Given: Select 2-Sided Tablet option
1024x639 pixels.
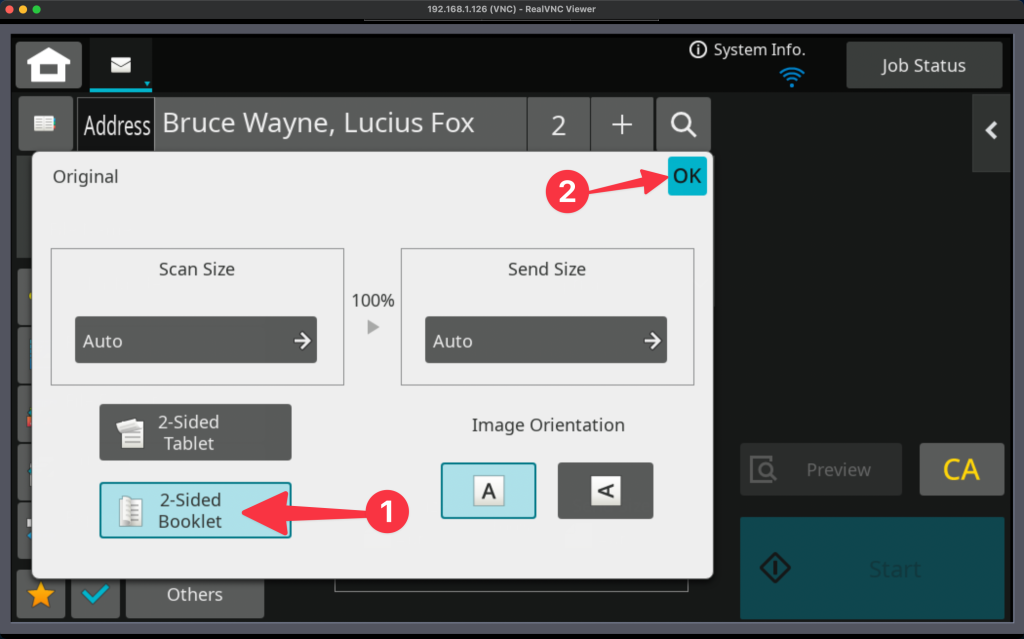Looking at the screenshot, I should 195,432.
